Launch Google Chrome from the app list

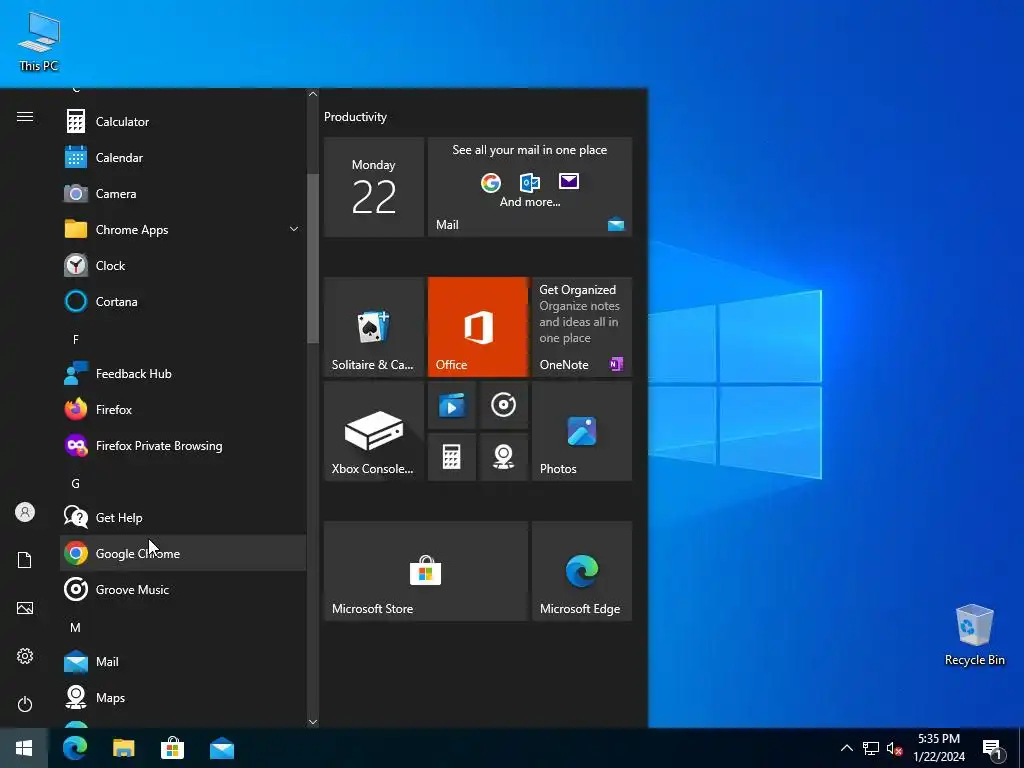[x=183, y=553]
